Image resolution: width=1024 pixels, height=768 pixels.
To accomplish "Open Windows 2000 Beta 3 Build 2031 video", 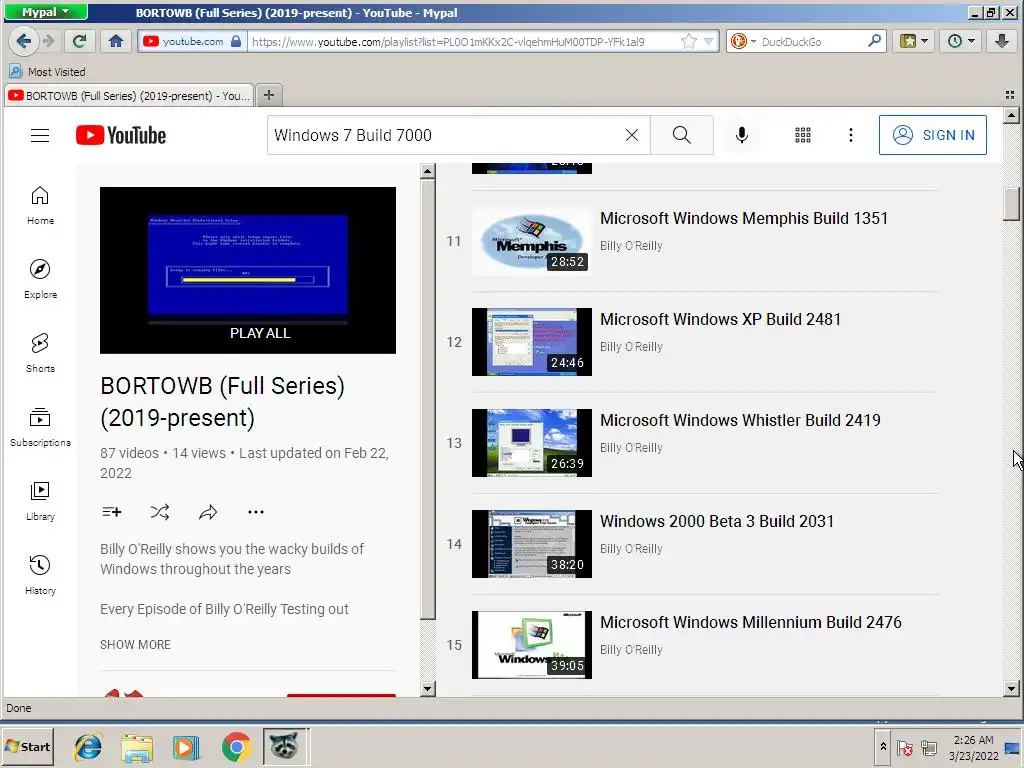I will 716,521.
